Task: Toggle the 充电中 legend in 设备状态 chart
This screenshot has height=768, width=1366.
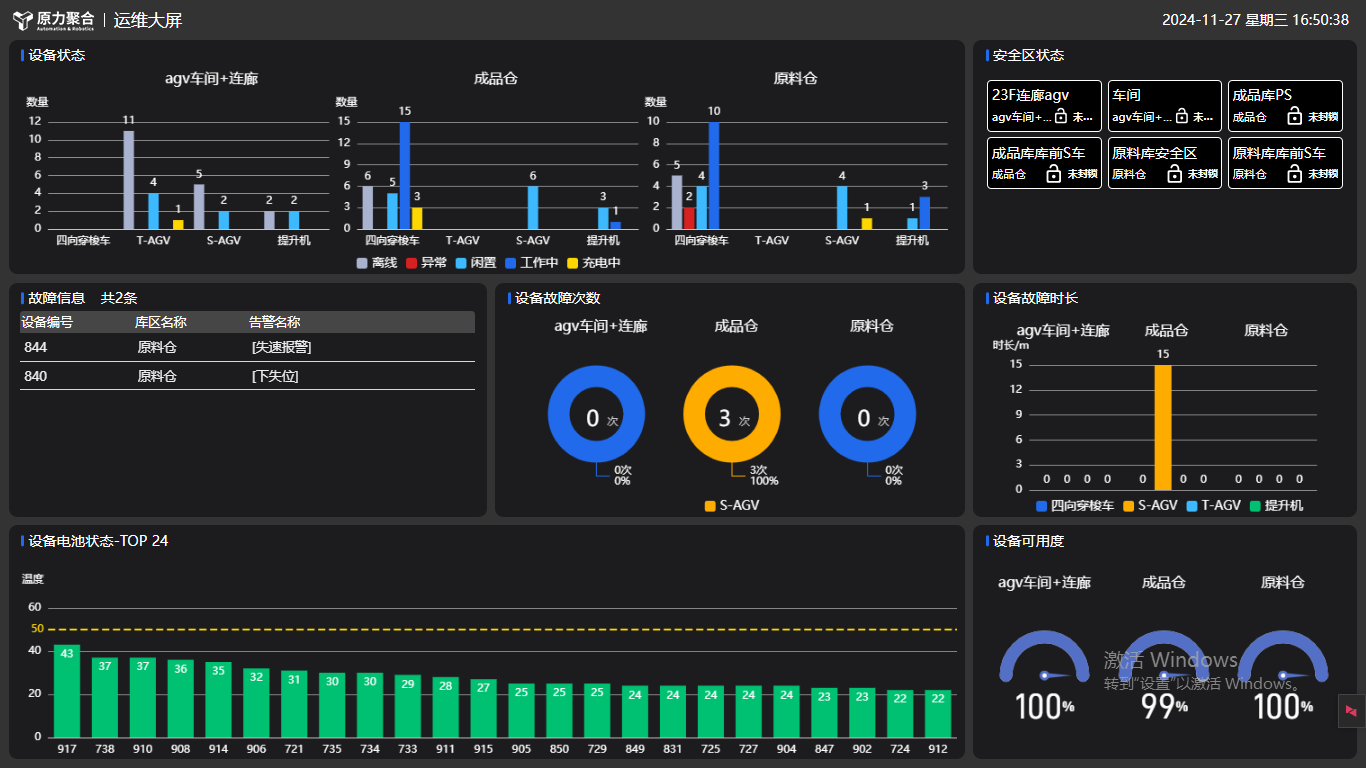Action: pos(593,263)
